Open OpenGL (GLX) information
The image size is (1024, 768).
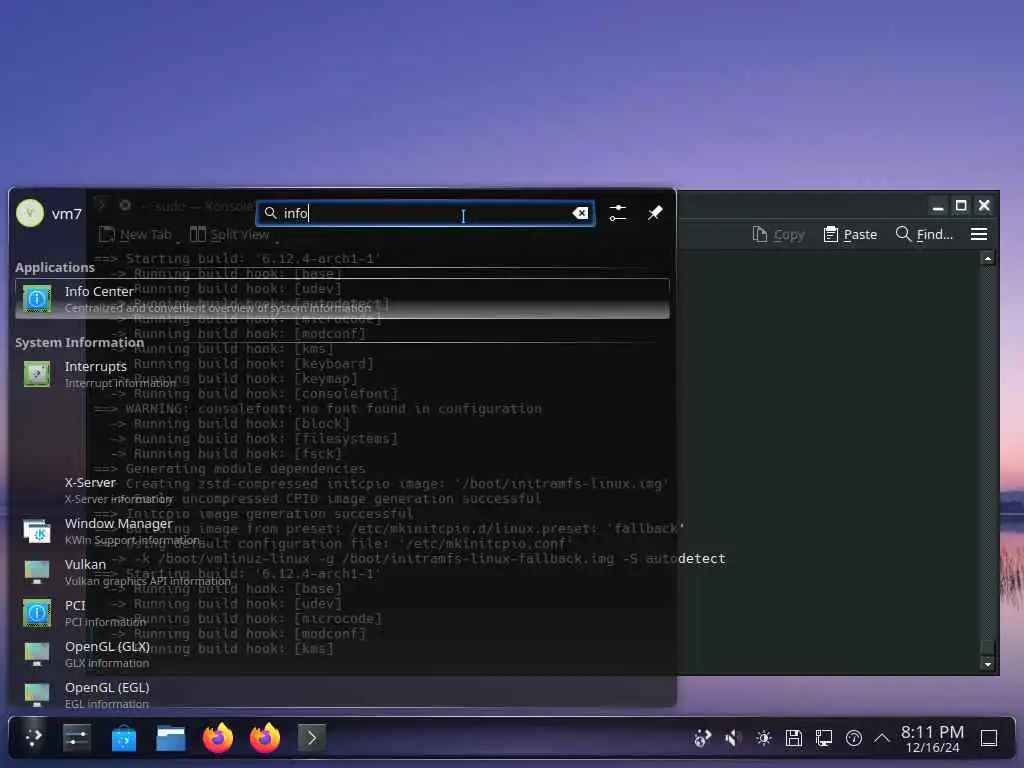pyautogui.click(x=342, y=654)
